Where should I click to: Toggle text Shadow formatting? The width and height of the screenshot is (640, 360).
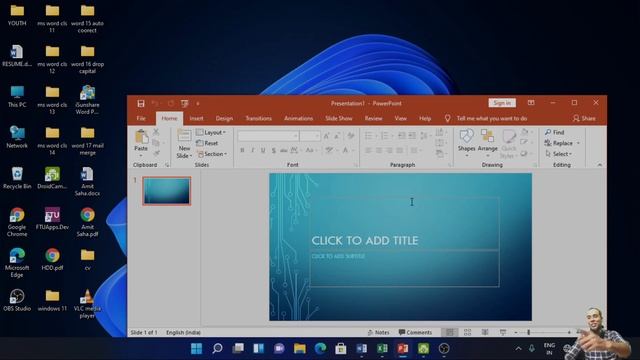pyautogui.click(x=273, y=150)
